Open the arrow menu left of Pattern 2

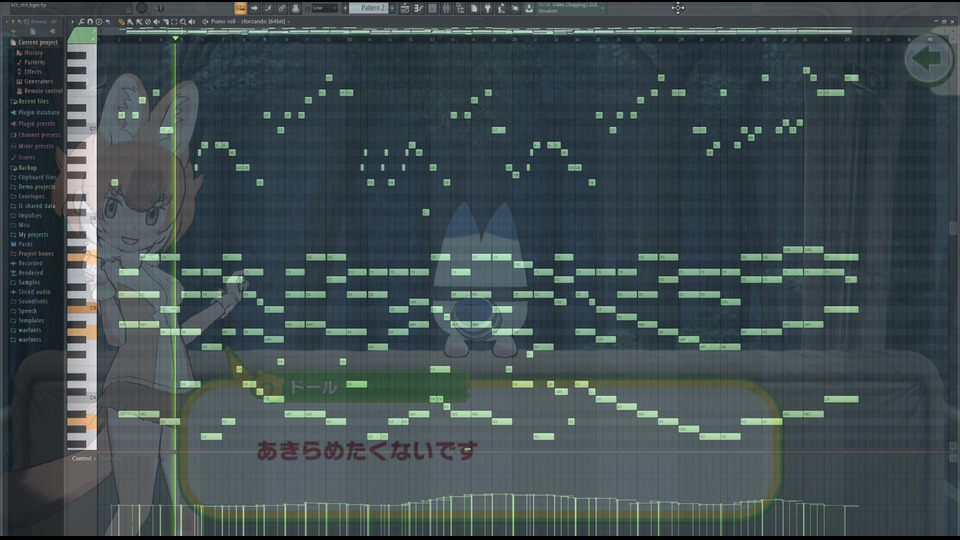[345, 8]
